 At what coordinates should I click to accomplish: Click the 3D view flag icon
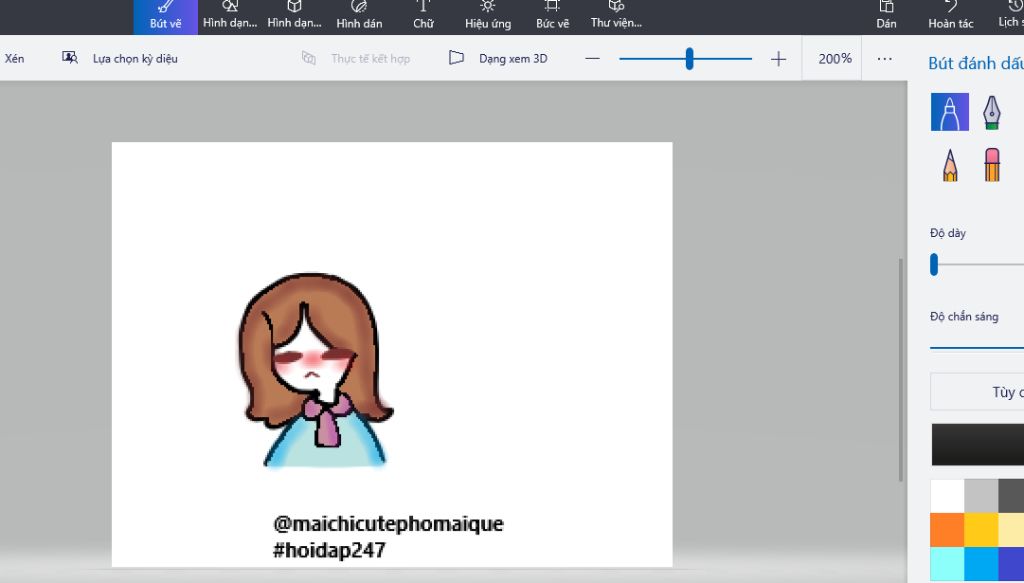pyautogui.click(x=456, y=58)
